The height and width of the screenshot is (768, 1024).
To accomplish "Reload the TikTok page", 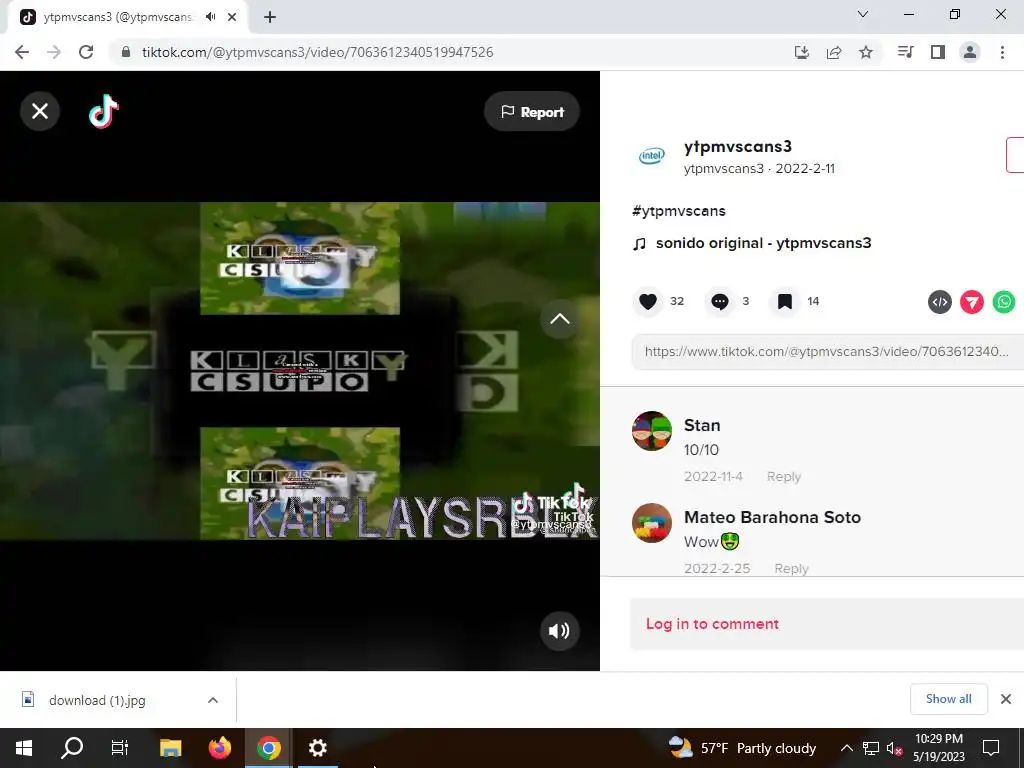I will (86, 52).
